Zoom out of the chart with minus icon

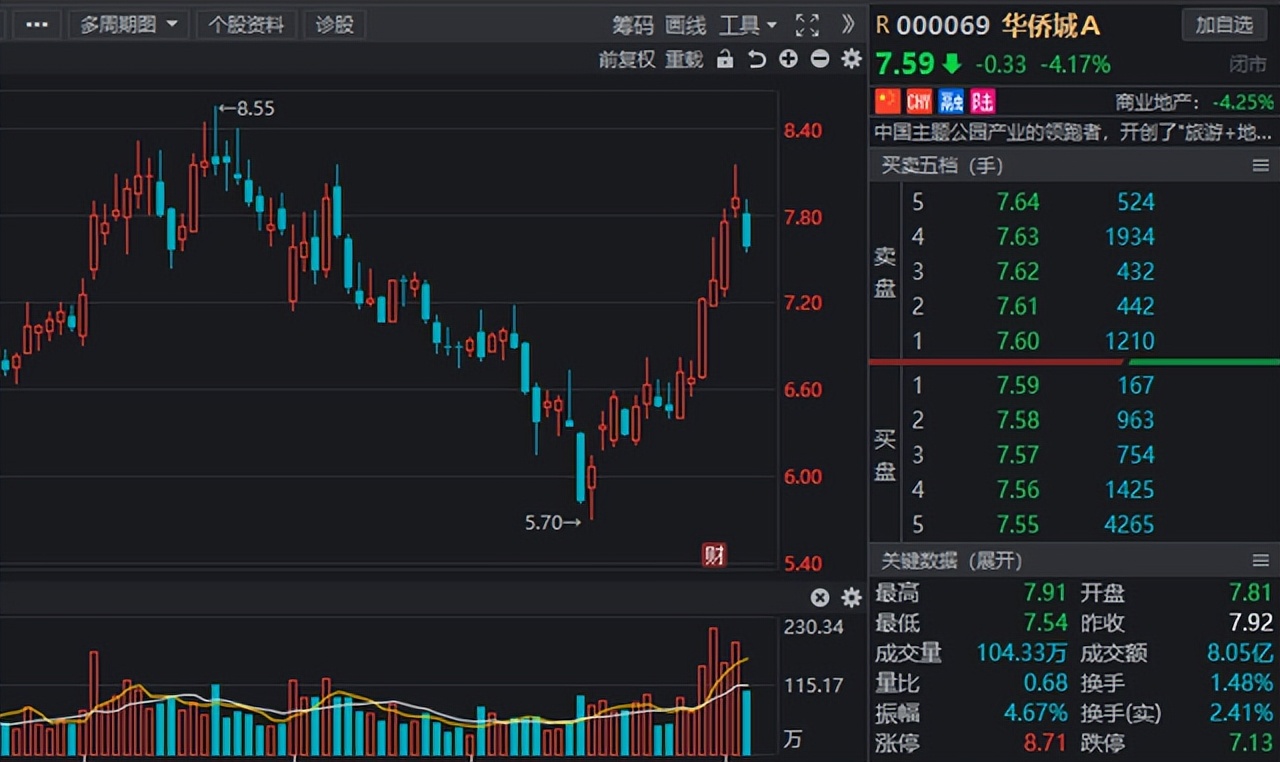click(819, 60)
